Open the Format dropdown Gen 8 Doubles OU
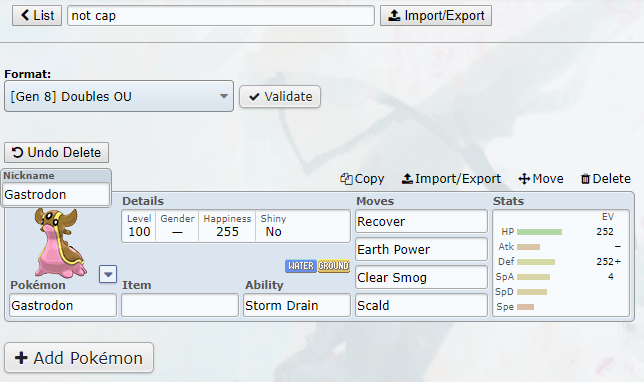 pos(119,96)
